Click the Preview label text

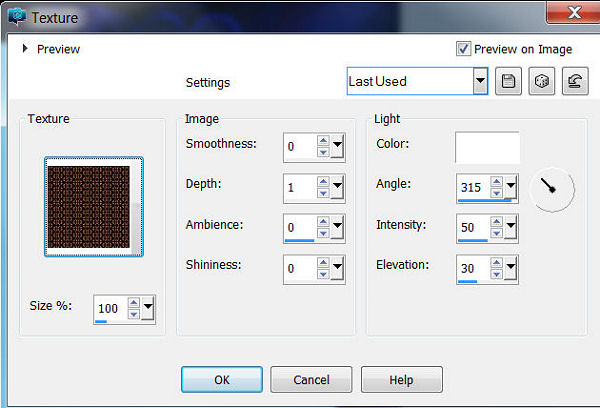[x=59, y=49]
